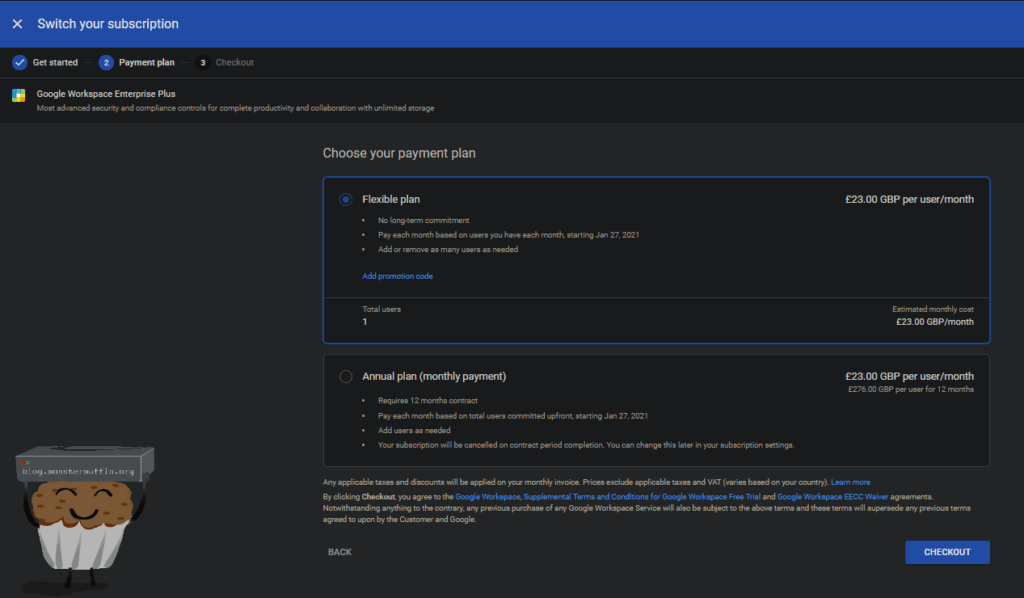Screen dimensions: 1024x598
Task: Select the Annual plan radio button
Action: click(346, 377)
